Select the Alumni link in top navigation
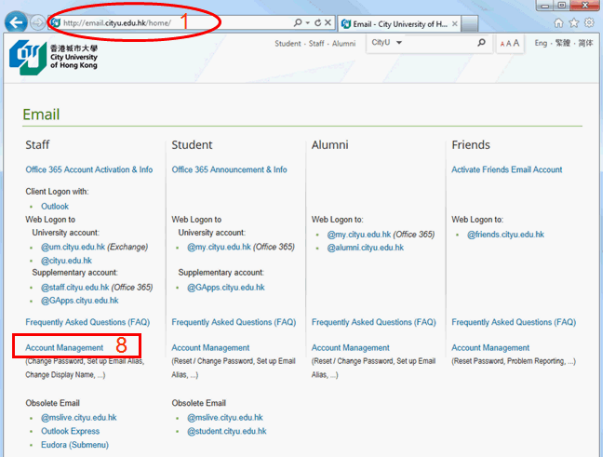The height and width of the screenshot is (457, 603). (x=343, y=43)
